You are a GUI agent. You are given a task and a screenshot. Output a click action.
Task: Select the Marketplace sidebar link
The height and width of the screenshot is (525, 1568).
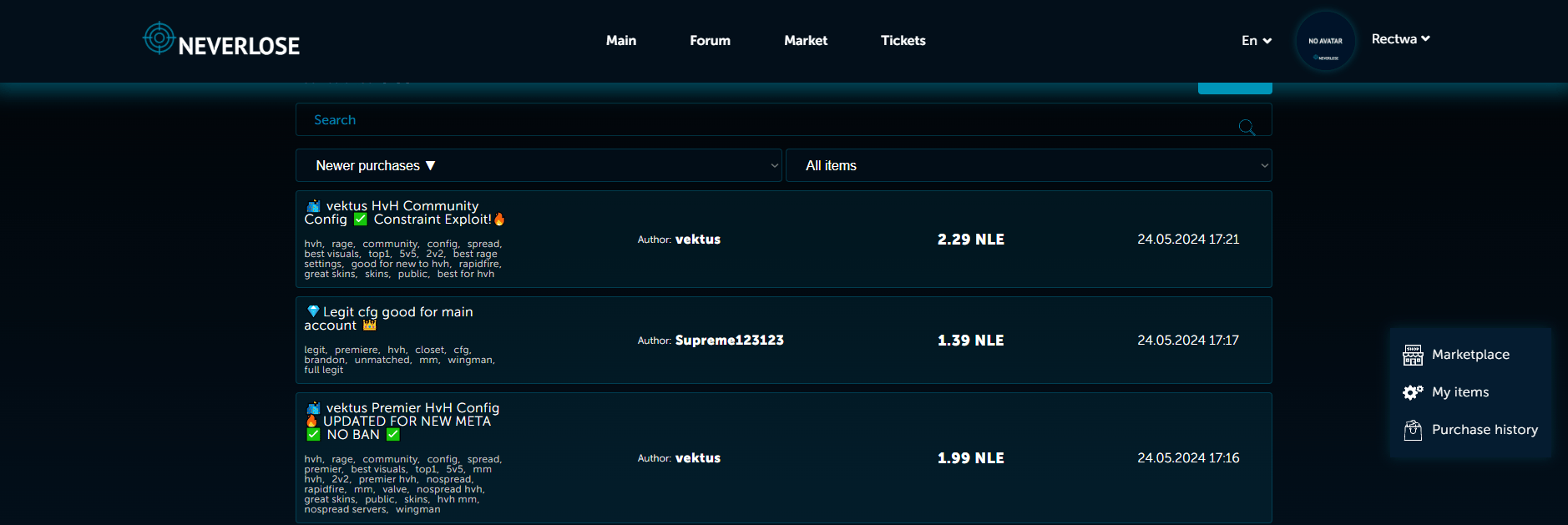[x=1470, y=354]
